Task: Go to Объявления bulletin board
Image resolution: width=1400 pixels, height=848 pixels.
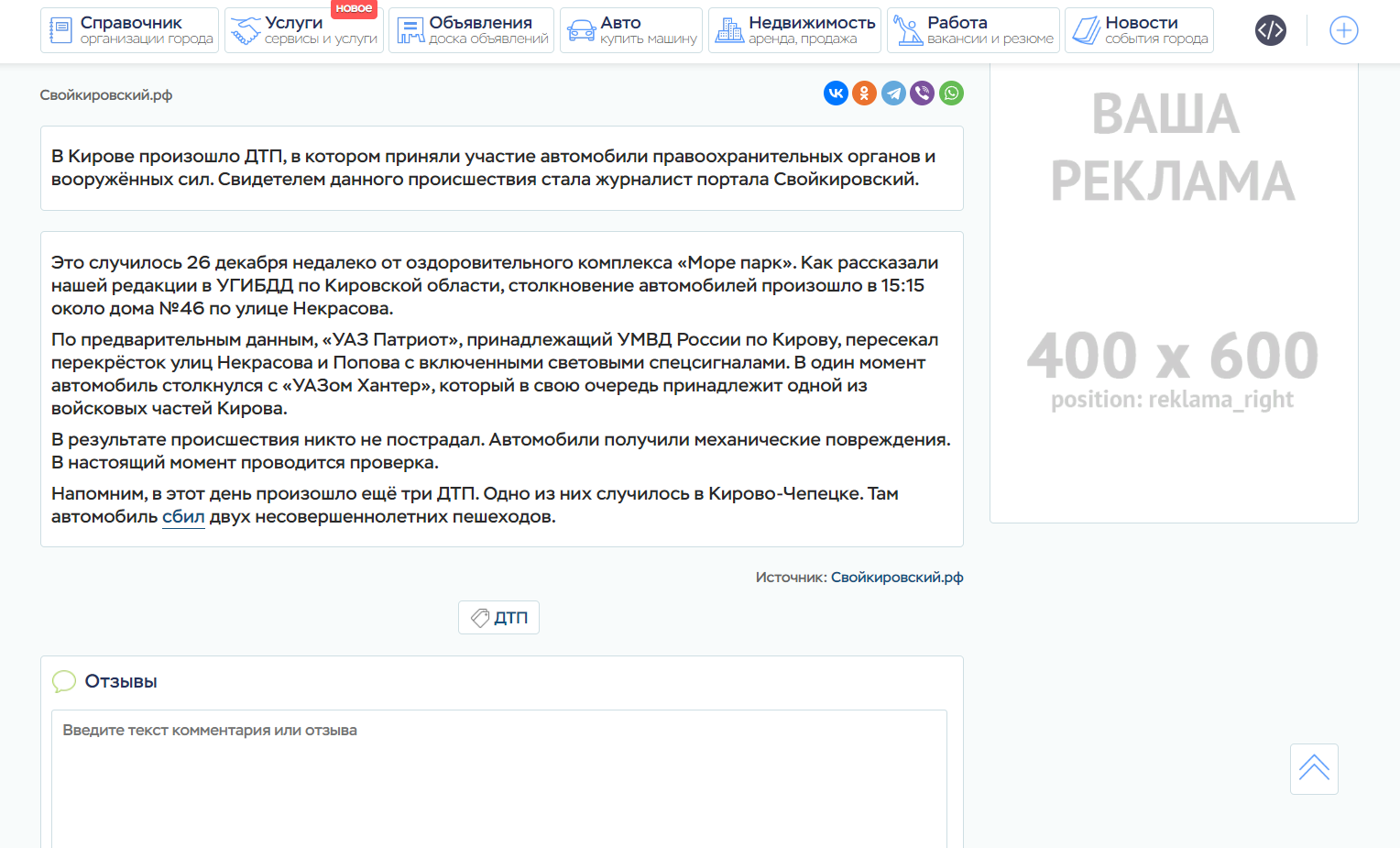Action: point(471,30)
